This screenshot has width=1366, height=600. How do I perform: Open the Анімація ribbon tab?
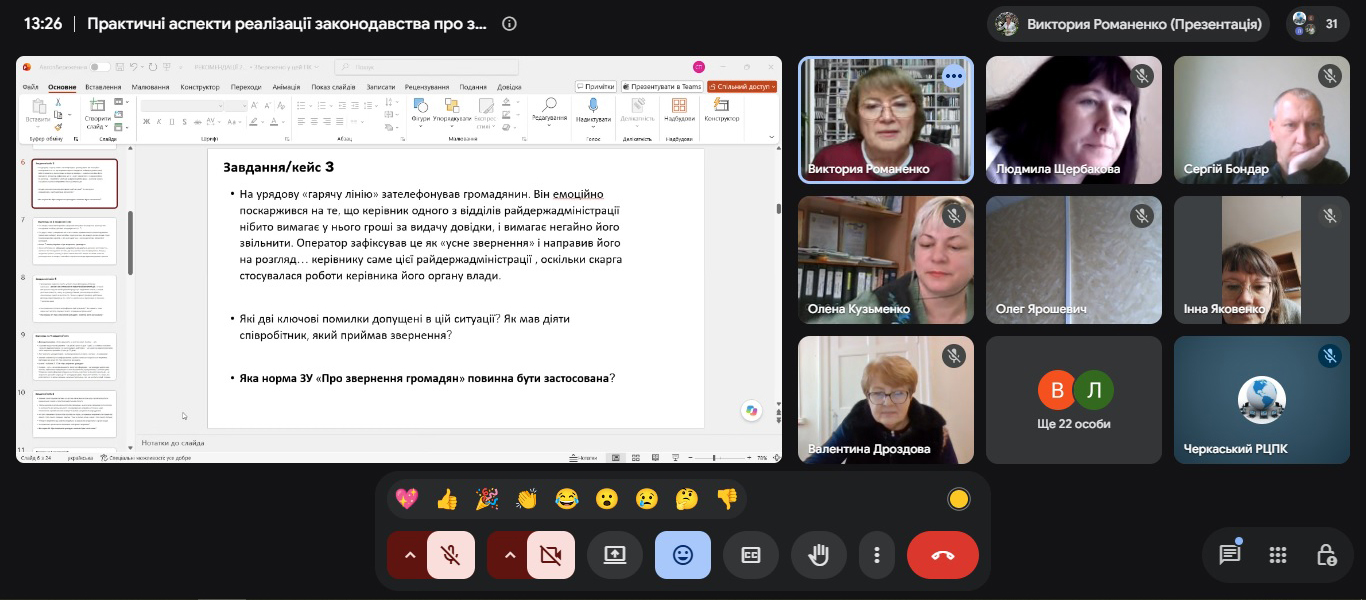pos(286,87)
